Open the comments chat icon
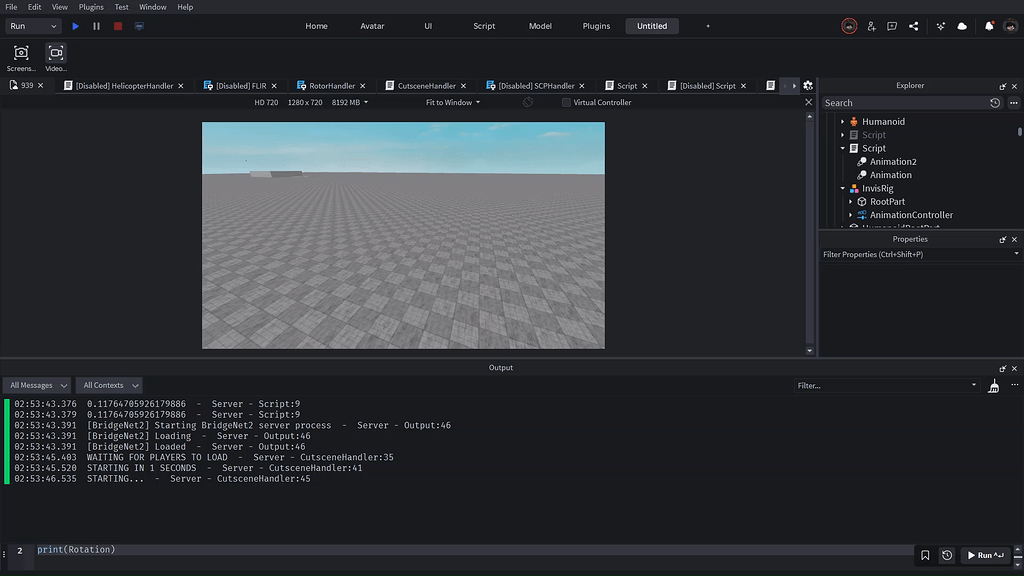The height and width of the screenshot is (576, 1024). 892,26
